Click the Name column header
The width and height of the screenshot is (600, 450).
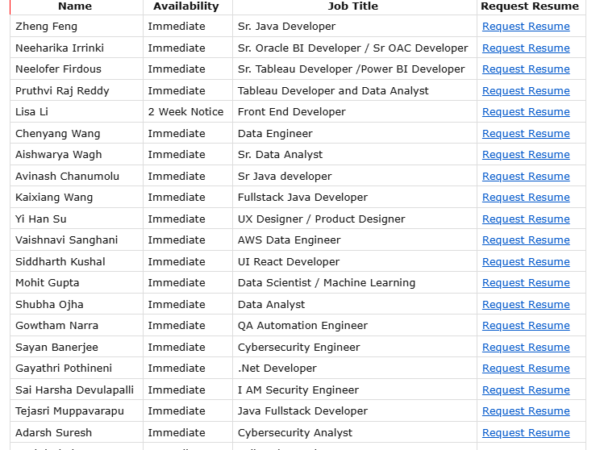pyautogui.click(x=75, y=6)
